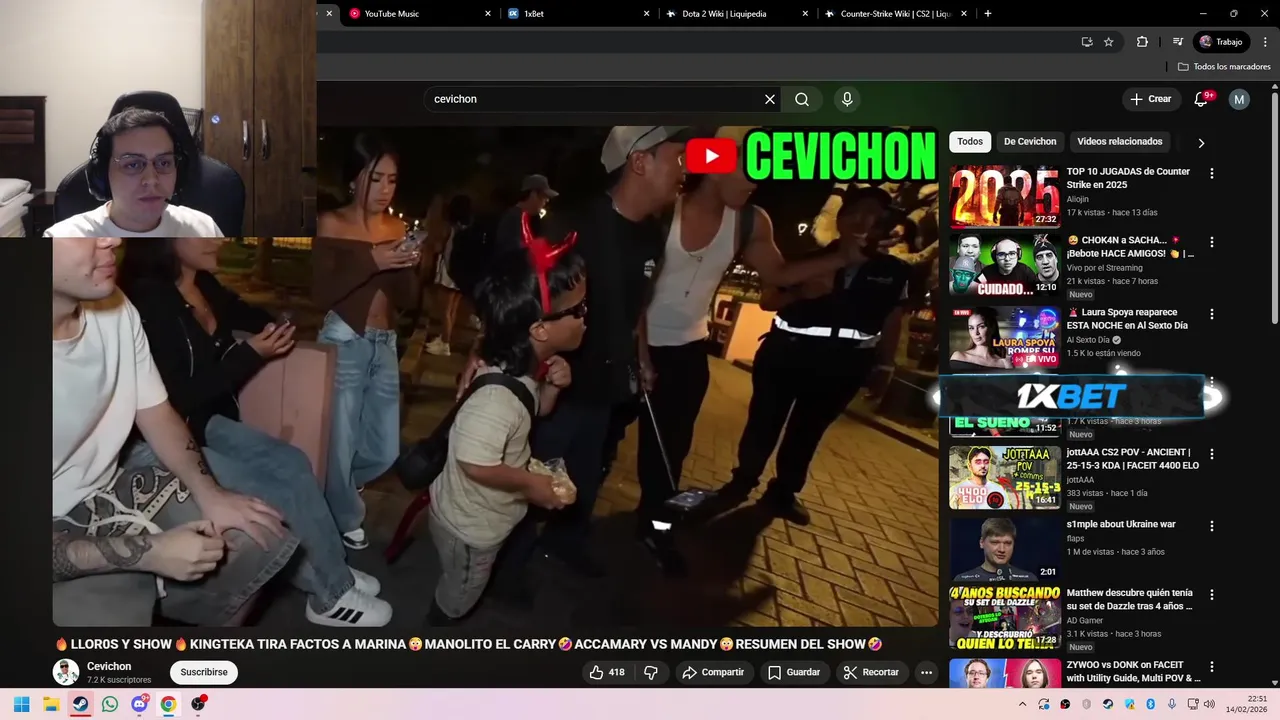Open Steam from the taskbar
Screen dimensions: 1280x720
[80, 704]
